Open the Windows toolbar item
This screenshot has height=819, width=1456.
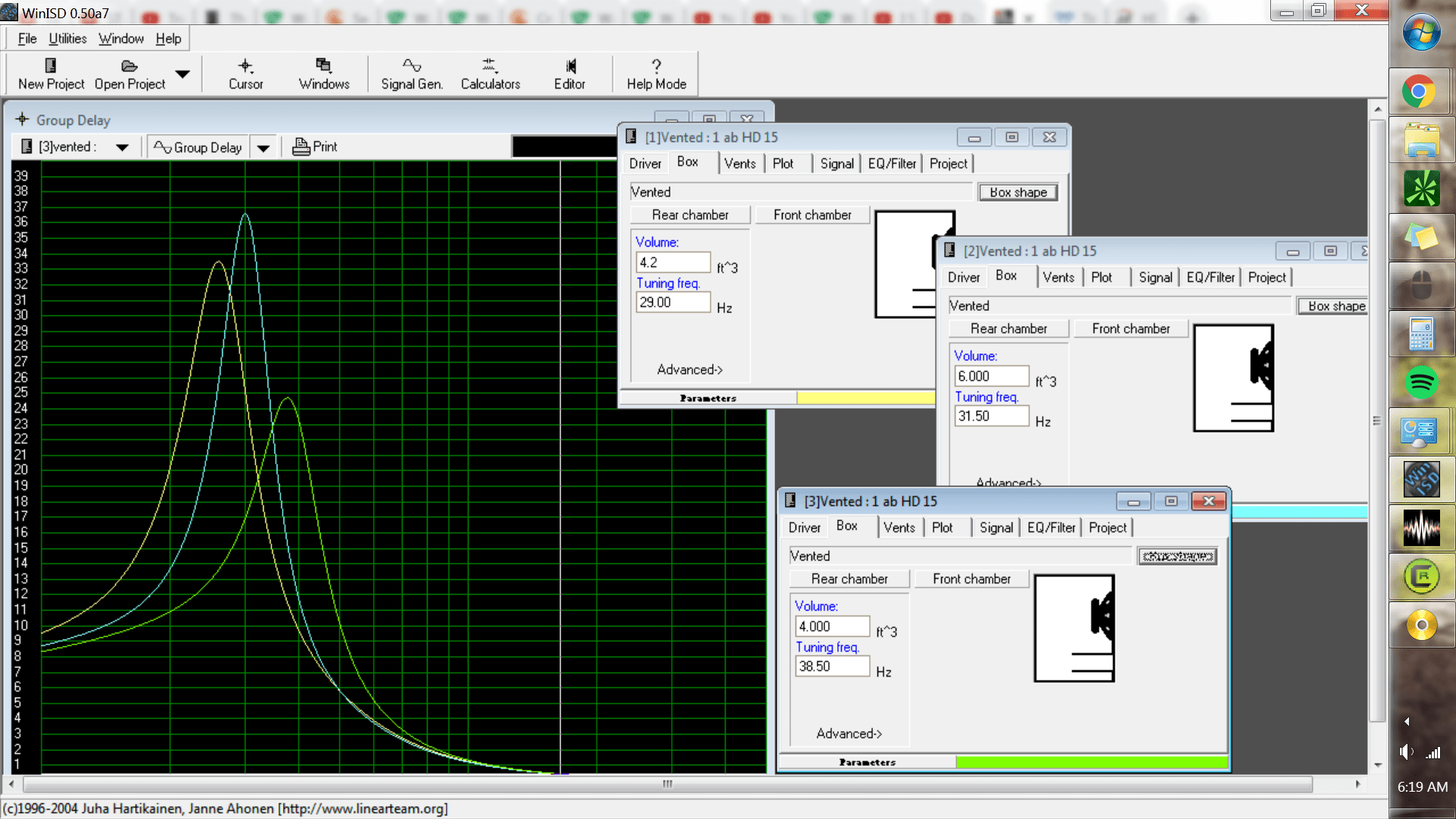click(324, 74)
